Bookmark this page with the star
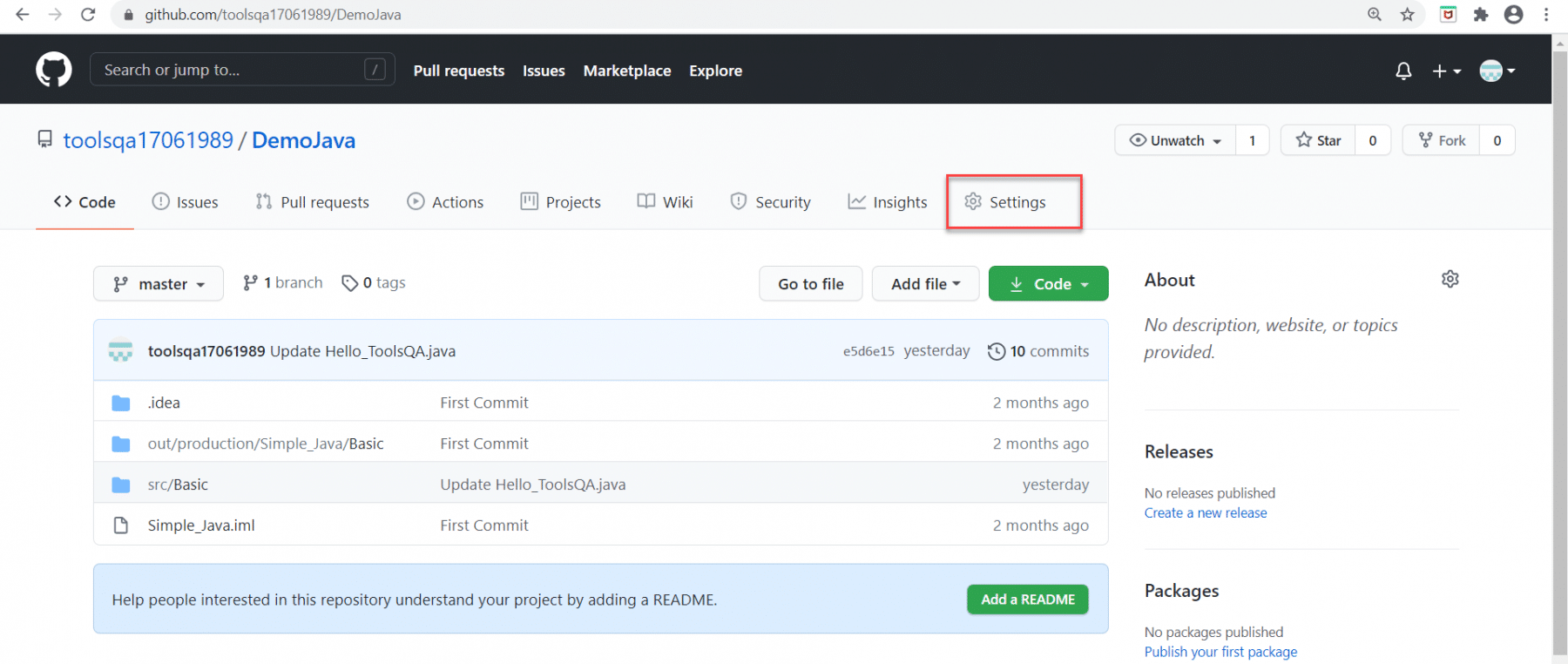This screenshot has height=664, width=1568. pos(1408,15)
